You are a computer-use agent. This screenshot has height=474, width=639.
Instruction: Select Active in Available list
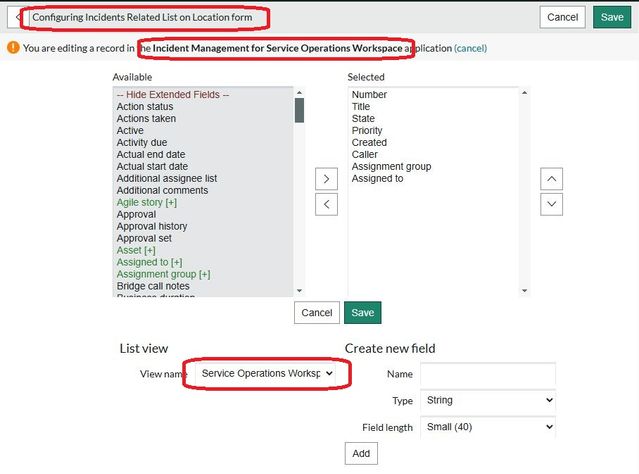coord(130,130)
